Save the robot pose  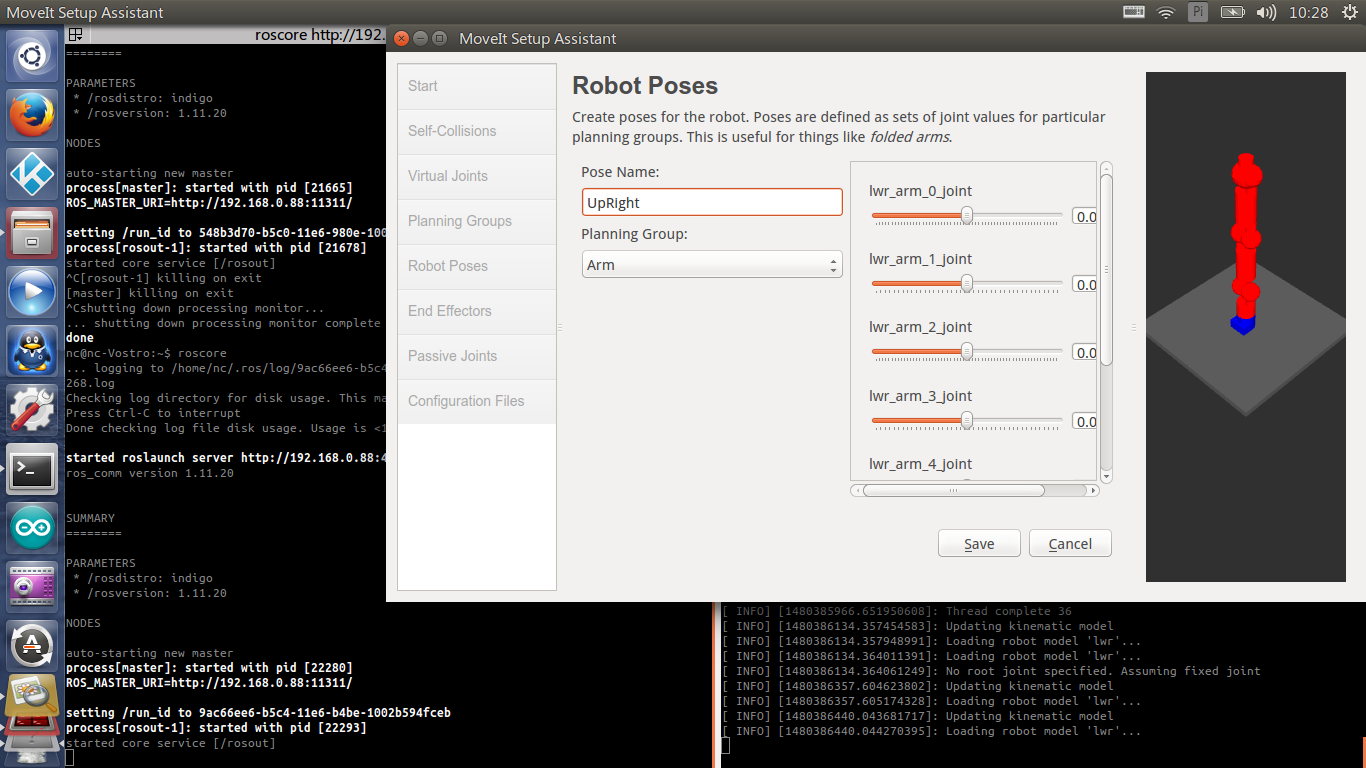coord(979,543)
